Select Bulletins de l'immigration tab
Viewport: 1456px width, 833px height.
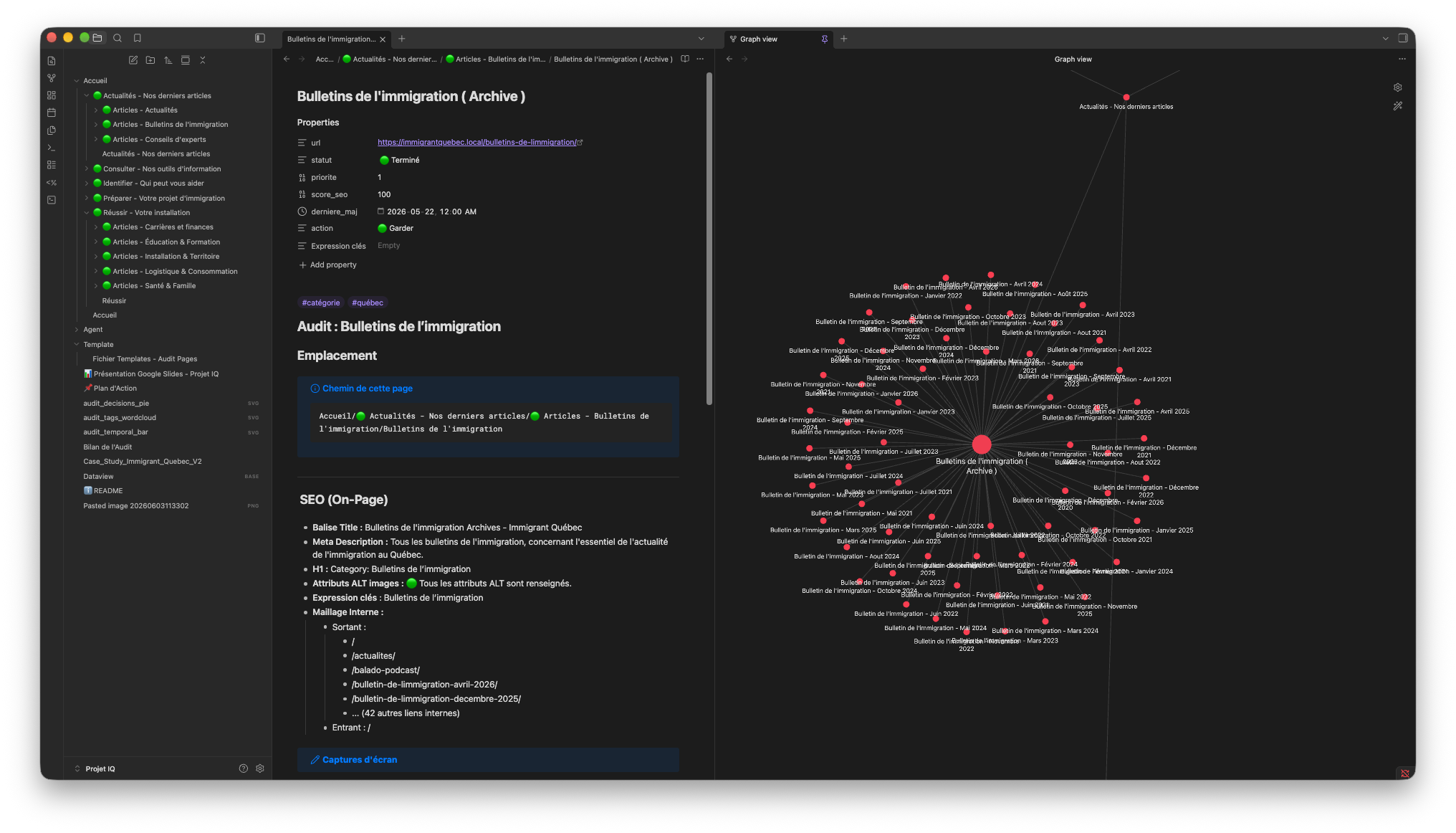coord(331,39)
